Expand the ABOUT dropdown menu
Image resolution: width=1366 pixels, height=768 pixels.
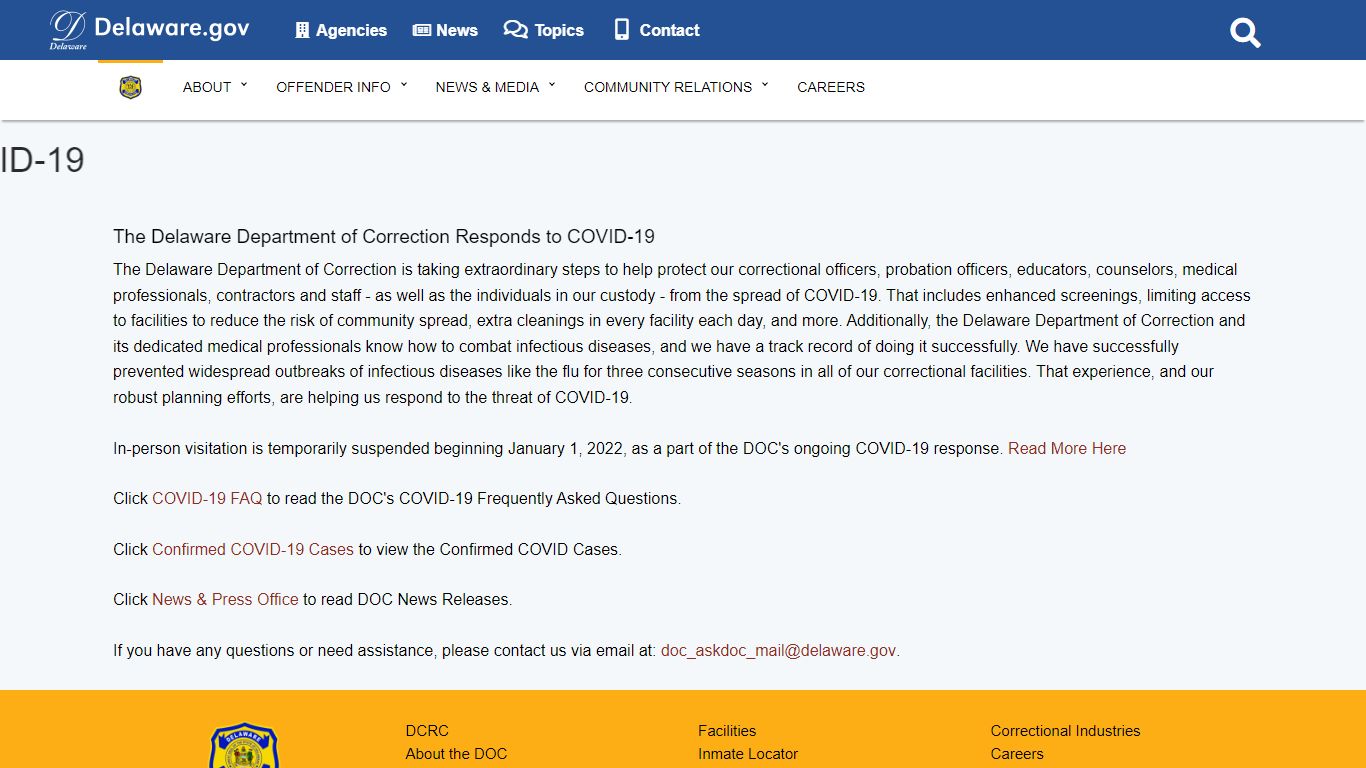click(x=215, y=87)
